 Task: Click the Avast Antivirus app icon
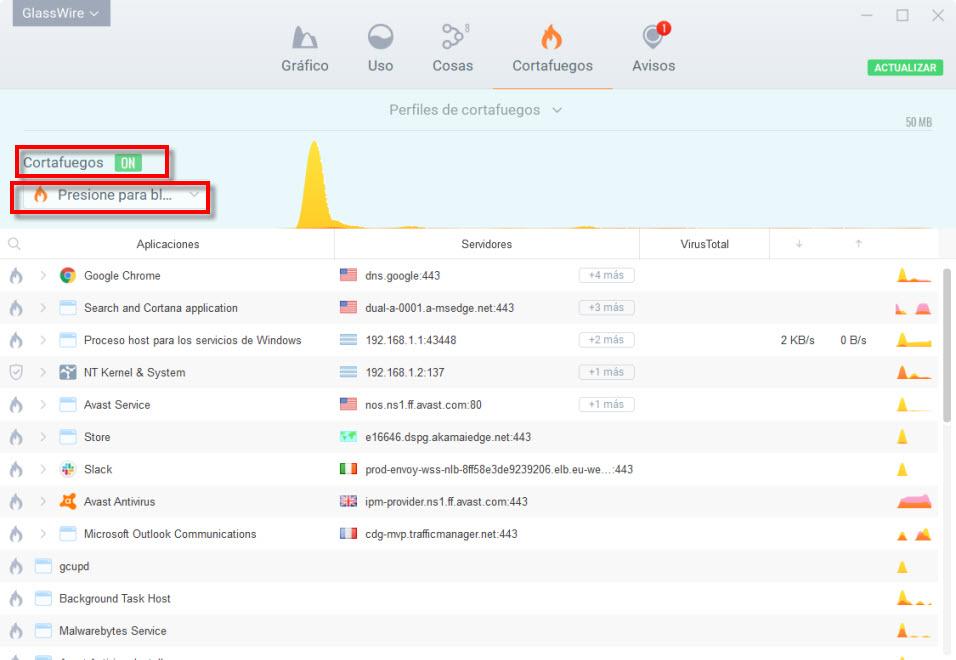coord(68,502)
